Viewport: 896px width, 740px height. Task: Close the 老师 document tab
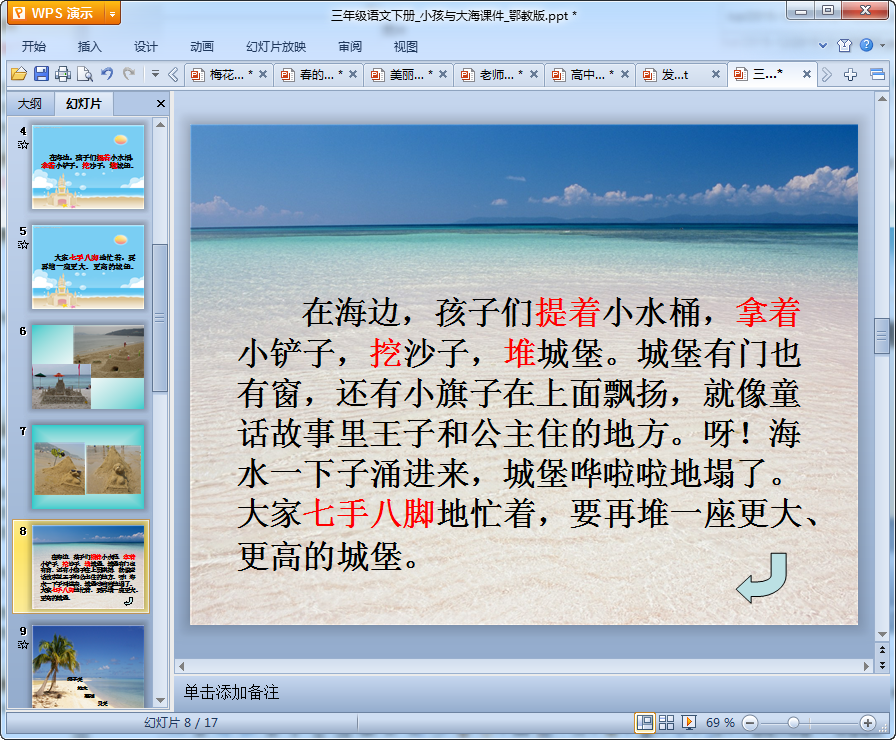534,74
